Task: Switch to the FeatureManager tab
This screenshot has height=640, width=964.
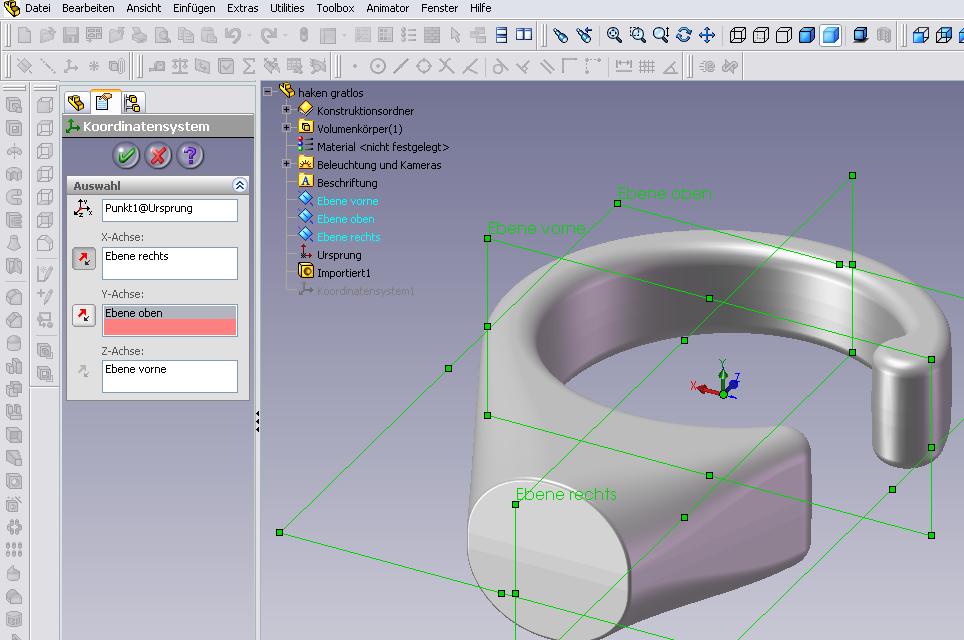Action: coord(76,102)
